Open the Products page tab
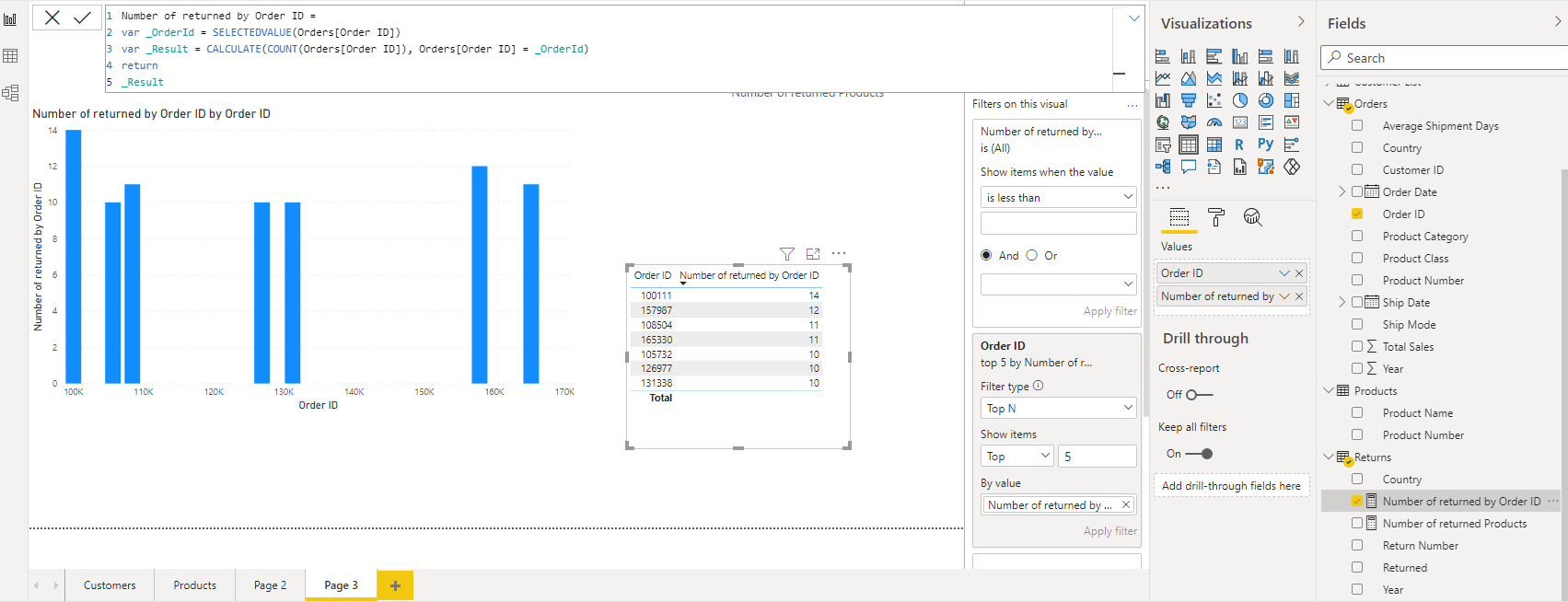The width and height of the screenshot is (1568, 602). [195, 585]
